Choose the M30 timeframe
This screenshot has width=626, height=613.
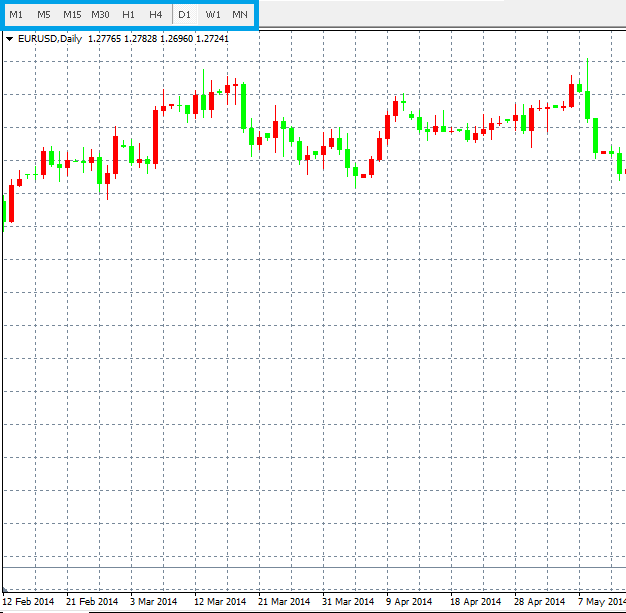click(x=100, y=15)
